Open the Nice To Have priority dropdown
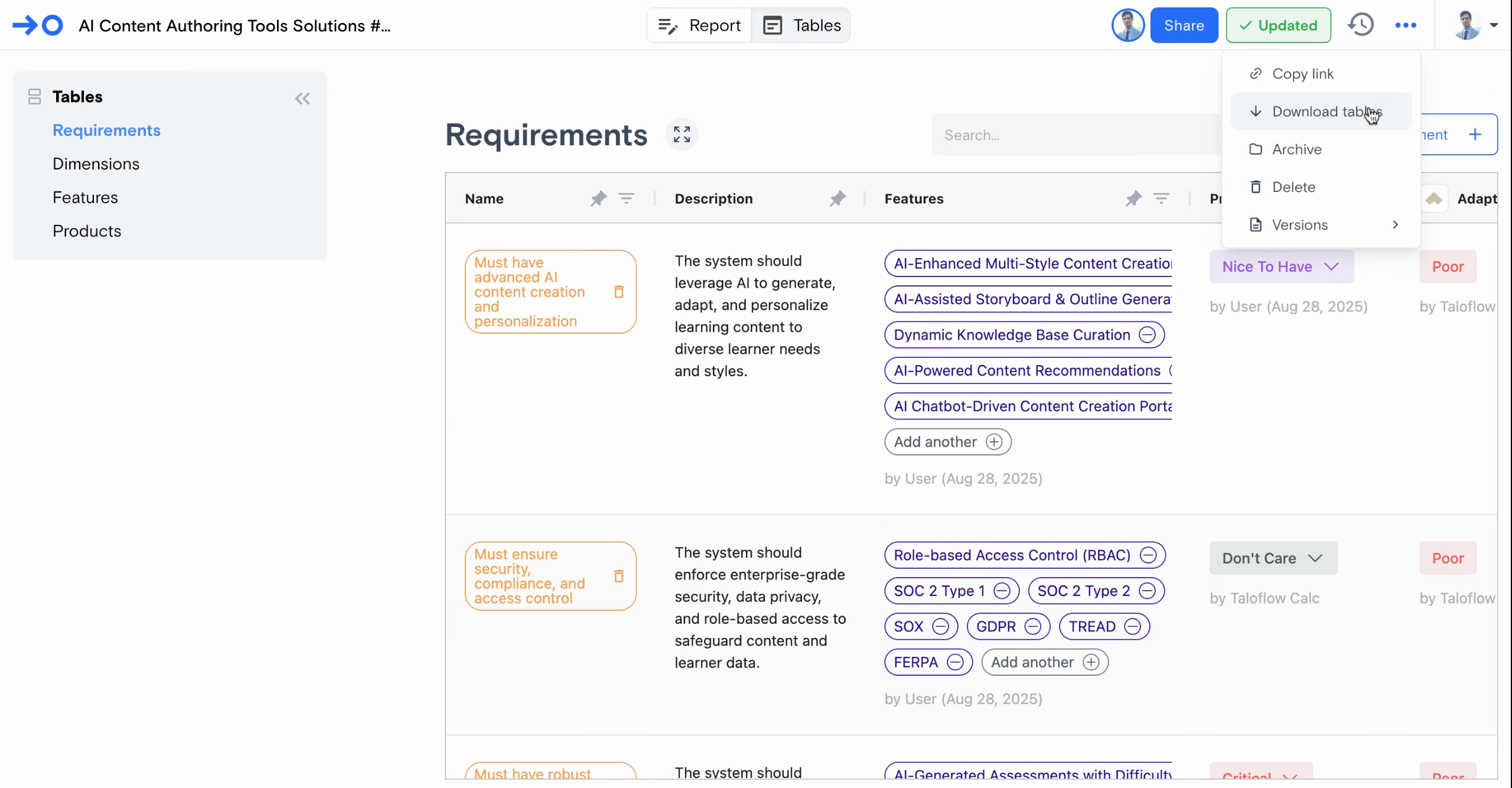This screenshot has height=788, width=1512. coord(1281,266)
